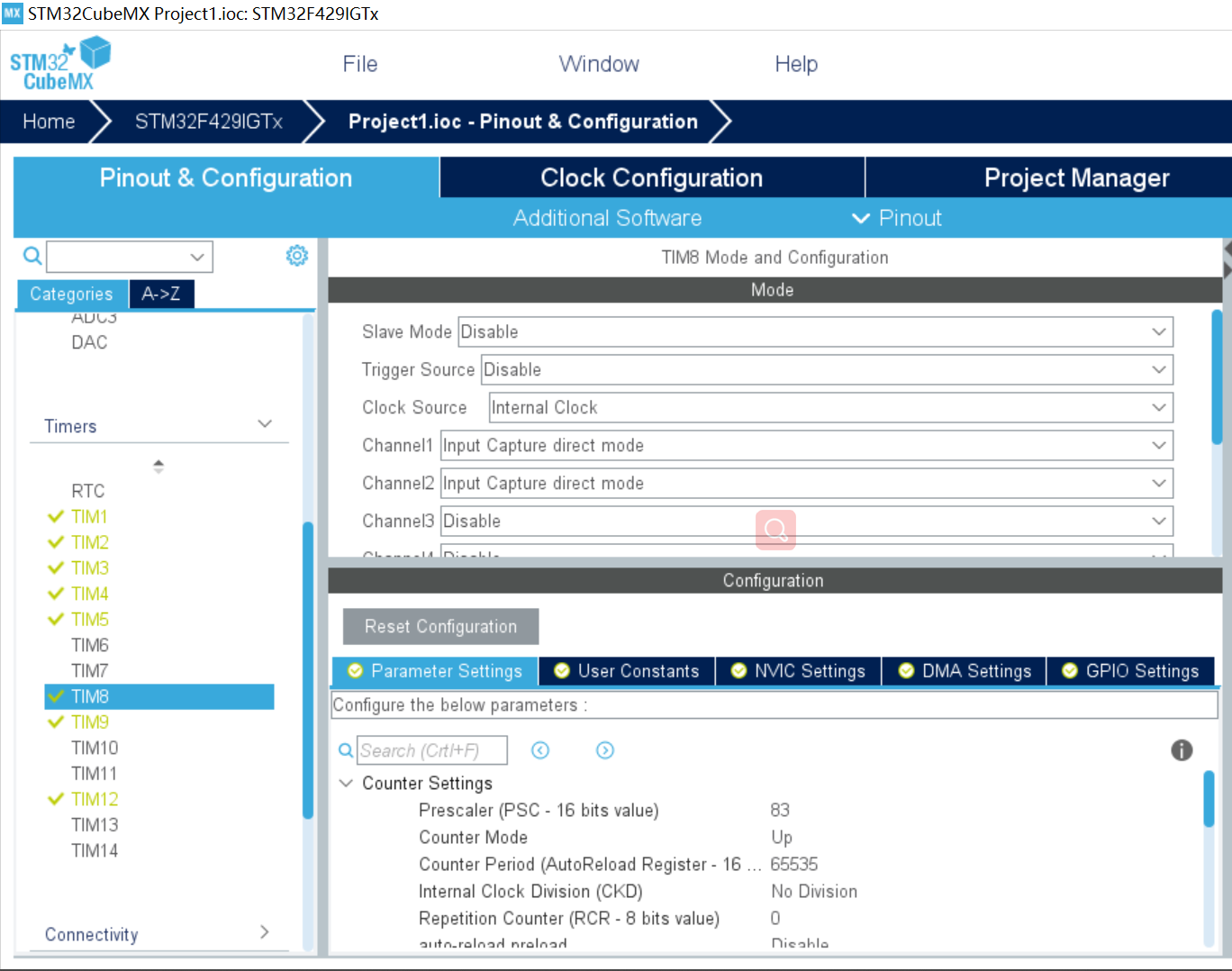Select TIM5 in the timers list
Screen dimensions: 1232x971
tap(90, 619)
